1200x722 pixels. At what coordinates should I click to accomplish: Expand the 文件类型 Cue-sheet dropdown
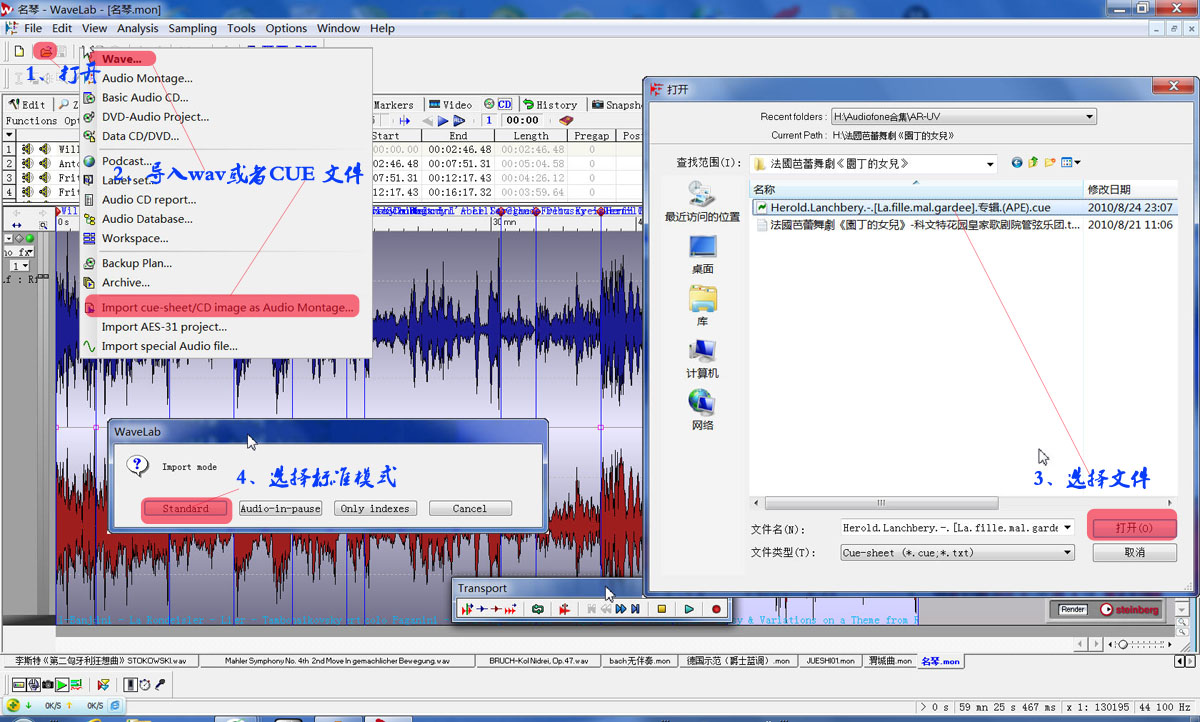tap(1067, 552)
